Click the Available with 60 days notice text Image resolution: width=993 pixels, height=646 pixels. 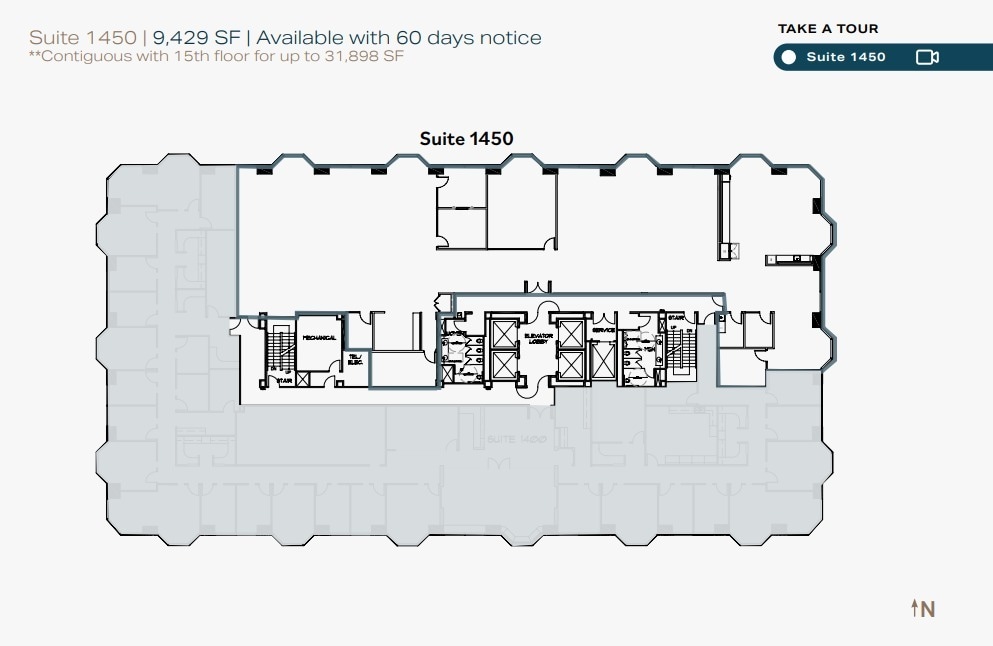click(x=398, y=37)
